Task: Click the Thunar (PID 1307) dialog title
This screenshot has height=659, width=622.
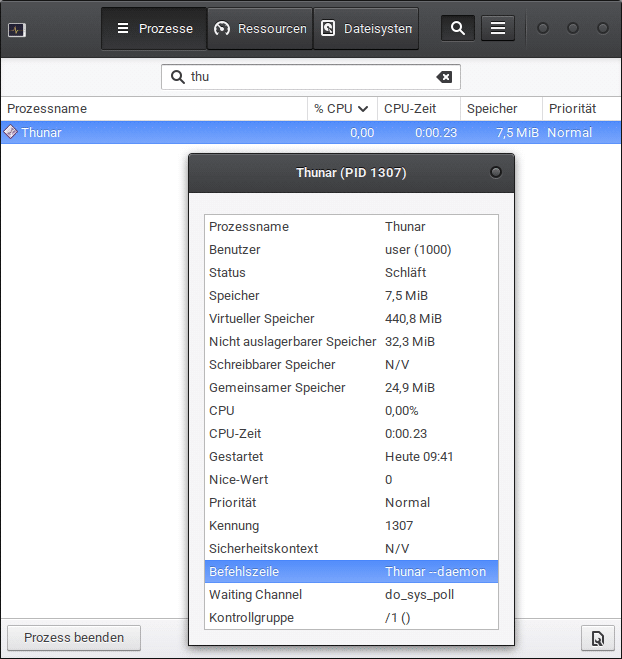Action: coord(351,173)
